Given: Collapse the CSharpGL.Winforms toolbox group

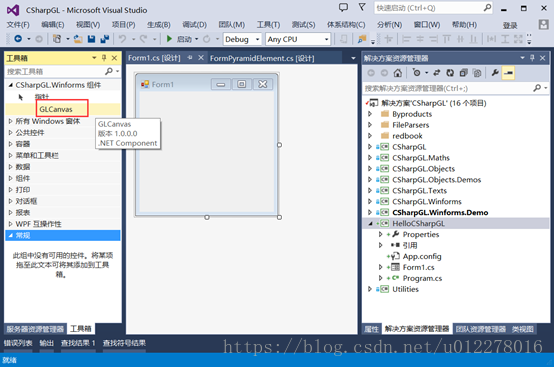Looking at the screenshot, I should [10, 85].
